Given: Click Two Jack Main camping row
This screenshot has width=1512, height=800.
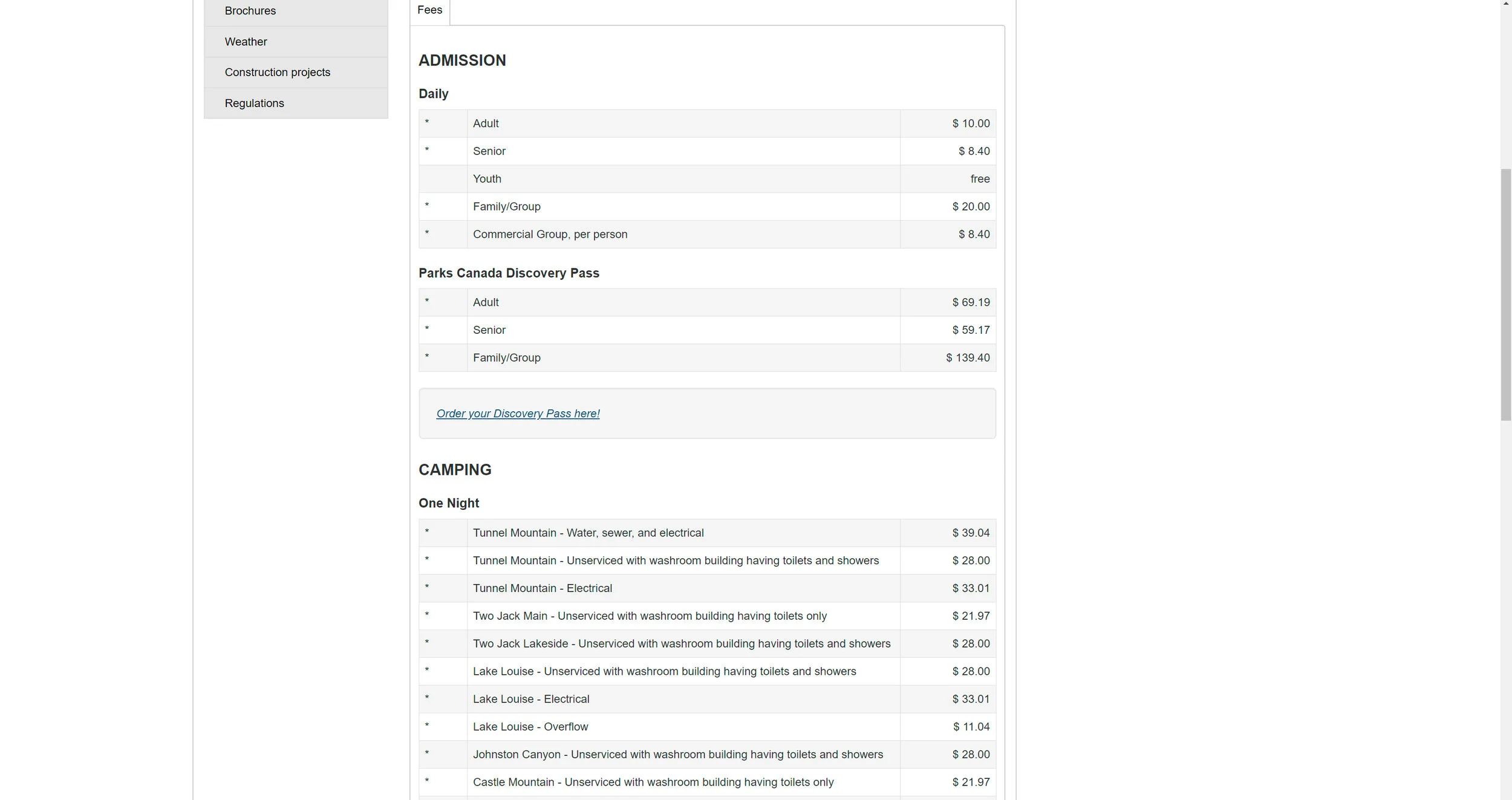Looking at the screenshot, I should [x=707, y=616].
